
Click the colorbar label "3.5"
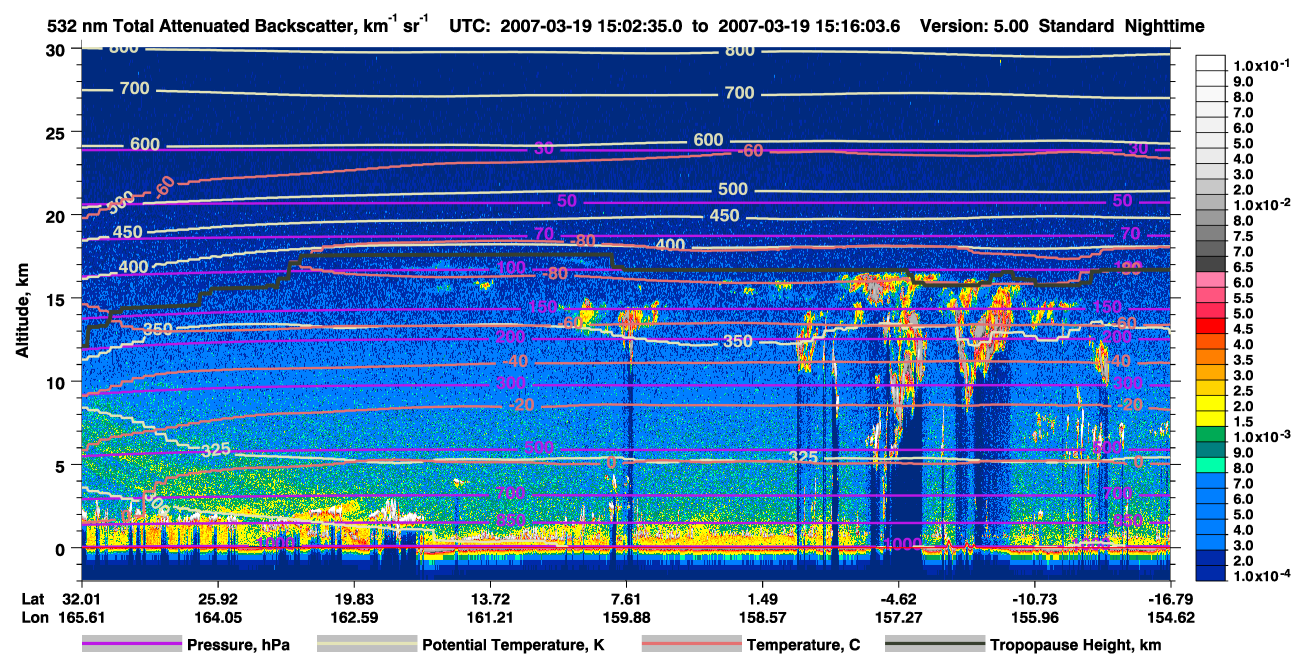click(x=1241, y=359)
